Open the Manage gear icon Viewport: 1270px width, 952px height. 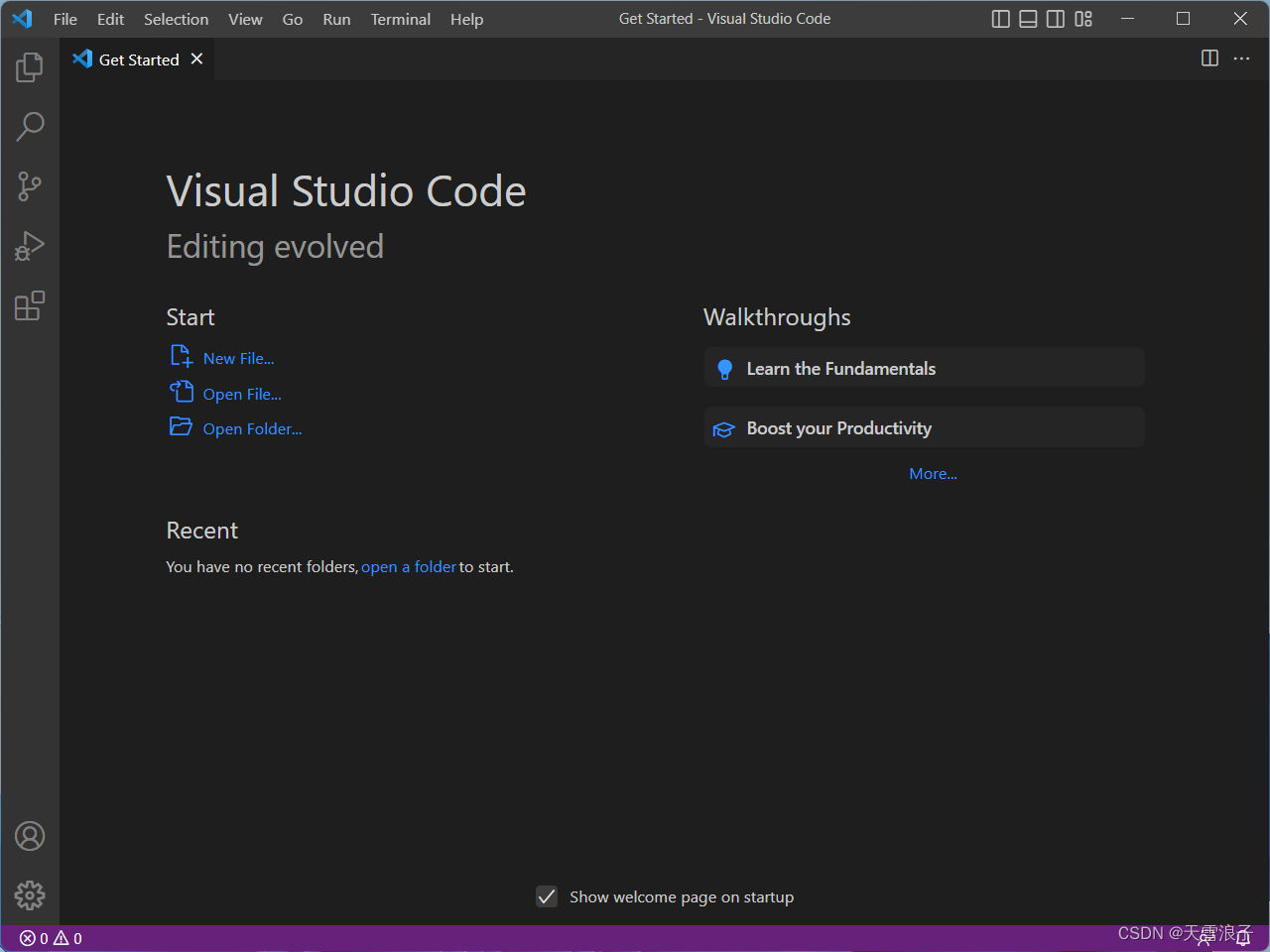point(30,895)
